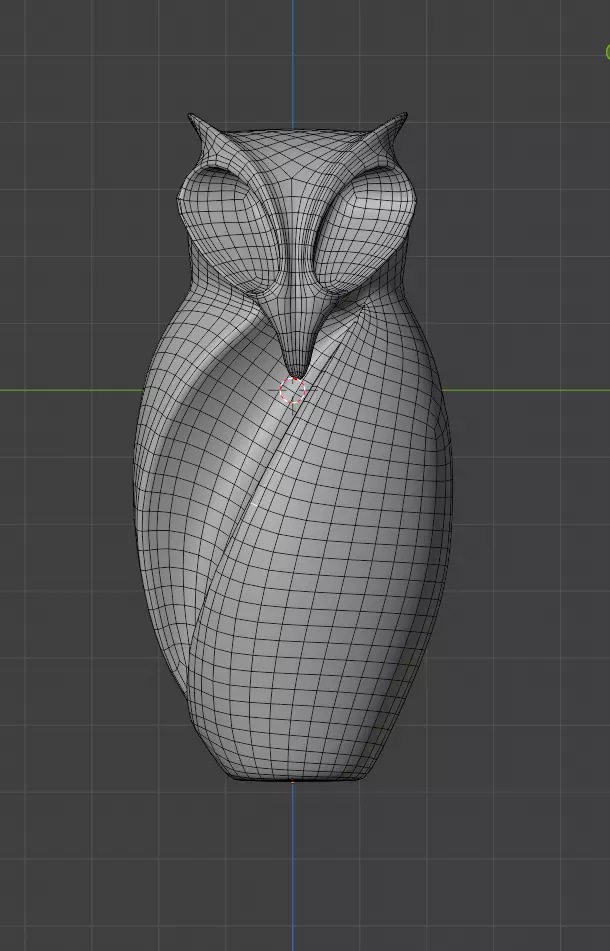Viewport: 610px width, 951px height.
Task: Select the owl mesh by its beak
Action: 295,337
